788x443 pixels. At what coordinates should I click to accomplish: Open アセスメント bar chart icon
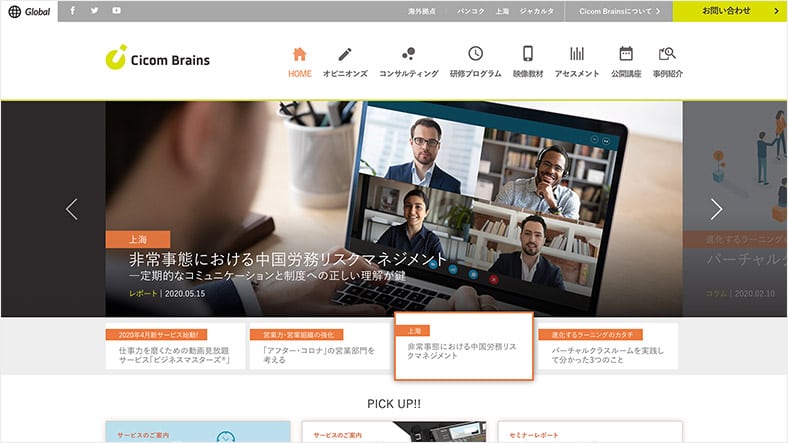(577, 54)
